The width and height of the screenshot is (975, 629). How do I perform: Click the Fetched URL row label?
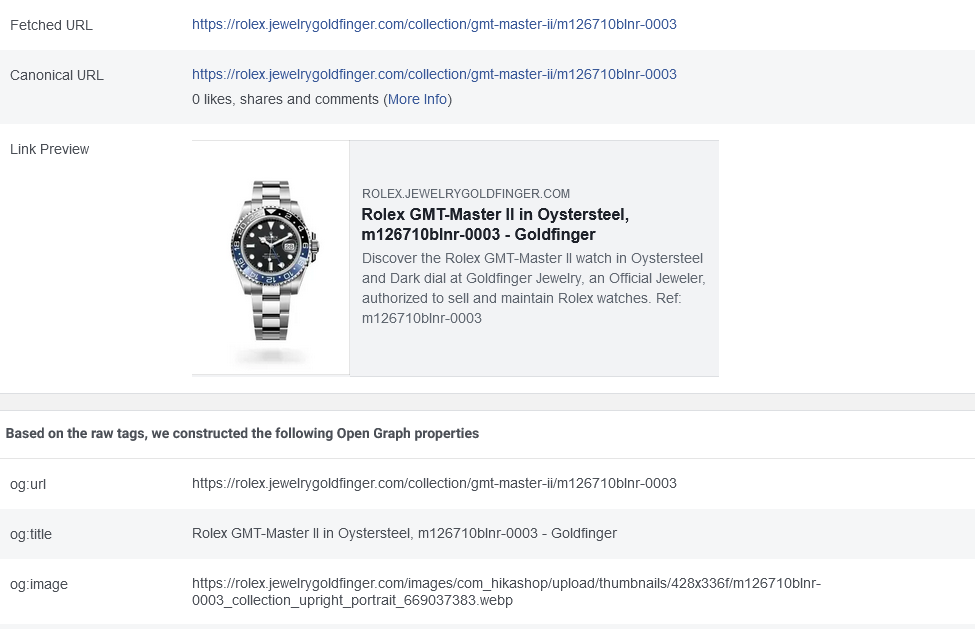[x=51, y=25]
